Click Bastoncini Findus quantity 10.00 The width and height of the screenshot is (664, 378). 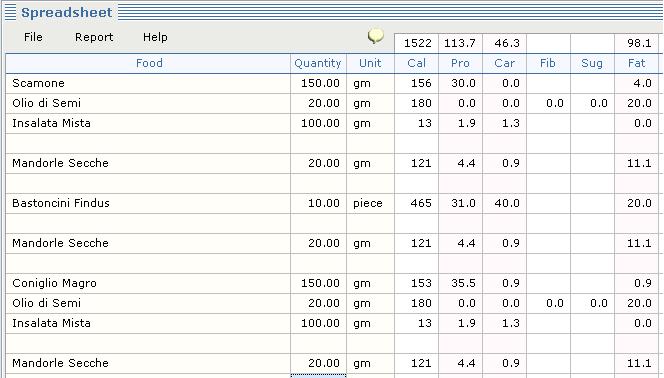(x=318, y=203)
